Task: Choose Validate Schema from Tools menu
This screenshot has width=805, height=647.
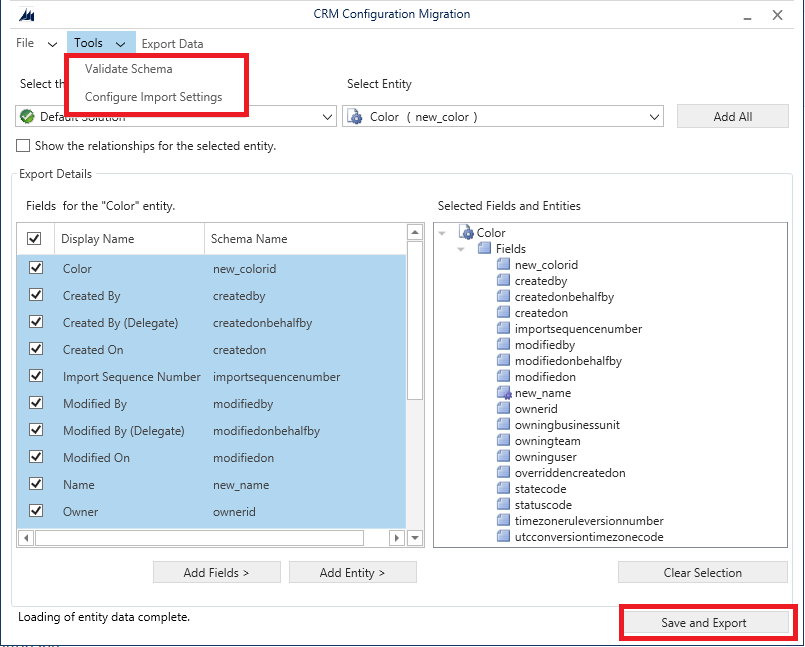Action: pos(129,69)
